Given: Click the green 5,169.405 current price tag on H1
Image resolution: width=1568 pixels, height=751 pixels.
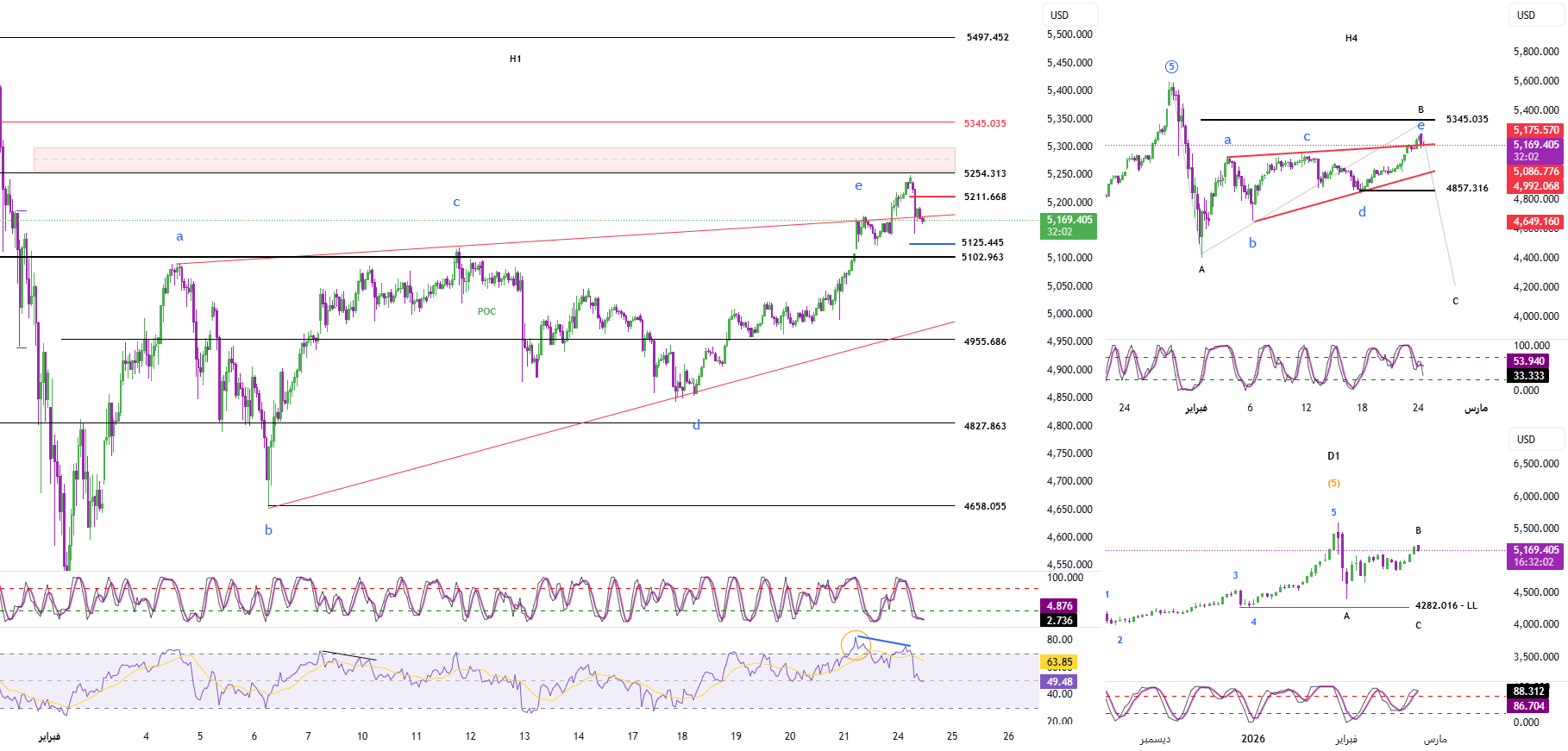Looking at the screenshot, I should 1069,226.
